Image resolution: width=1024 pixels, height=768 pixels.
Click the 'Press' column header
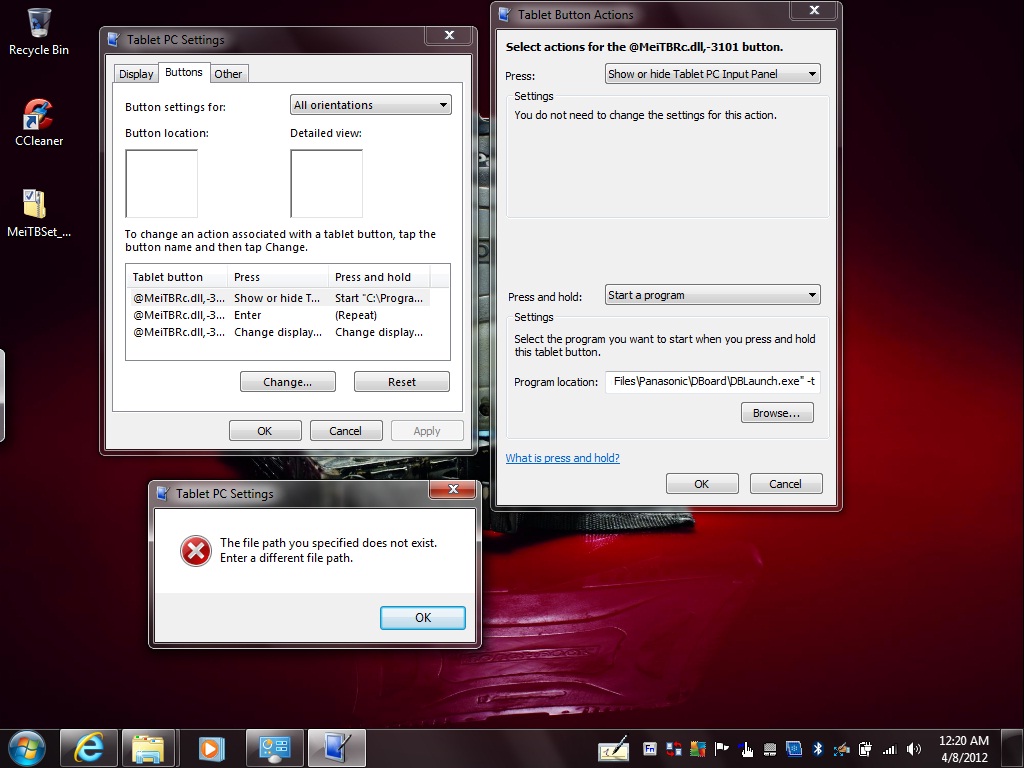point(278,277)
